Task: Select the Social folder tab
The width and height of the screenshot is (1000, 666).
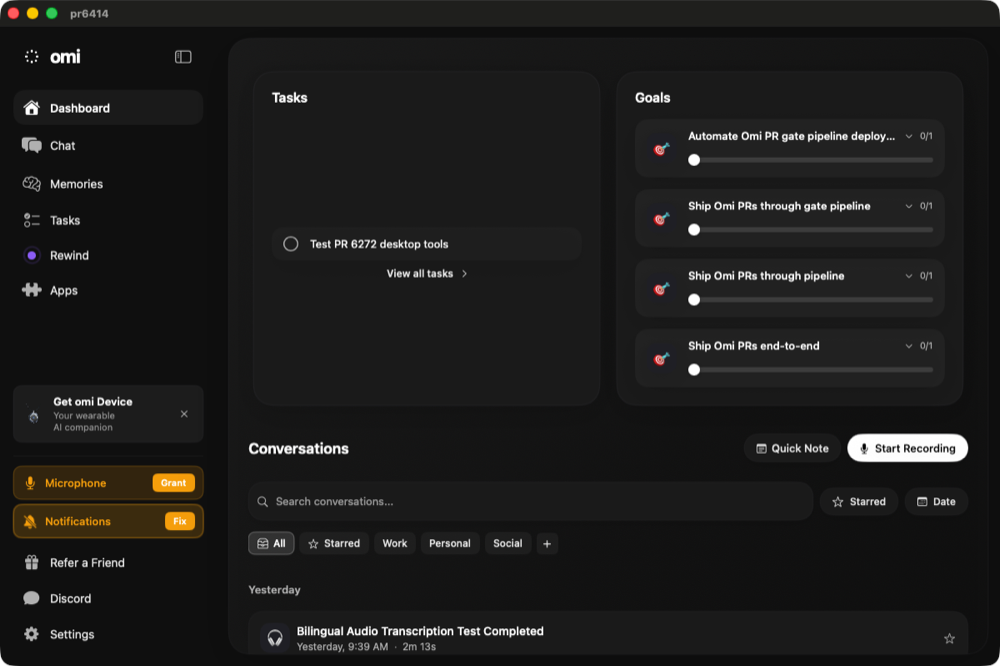Action: point(508,544)
